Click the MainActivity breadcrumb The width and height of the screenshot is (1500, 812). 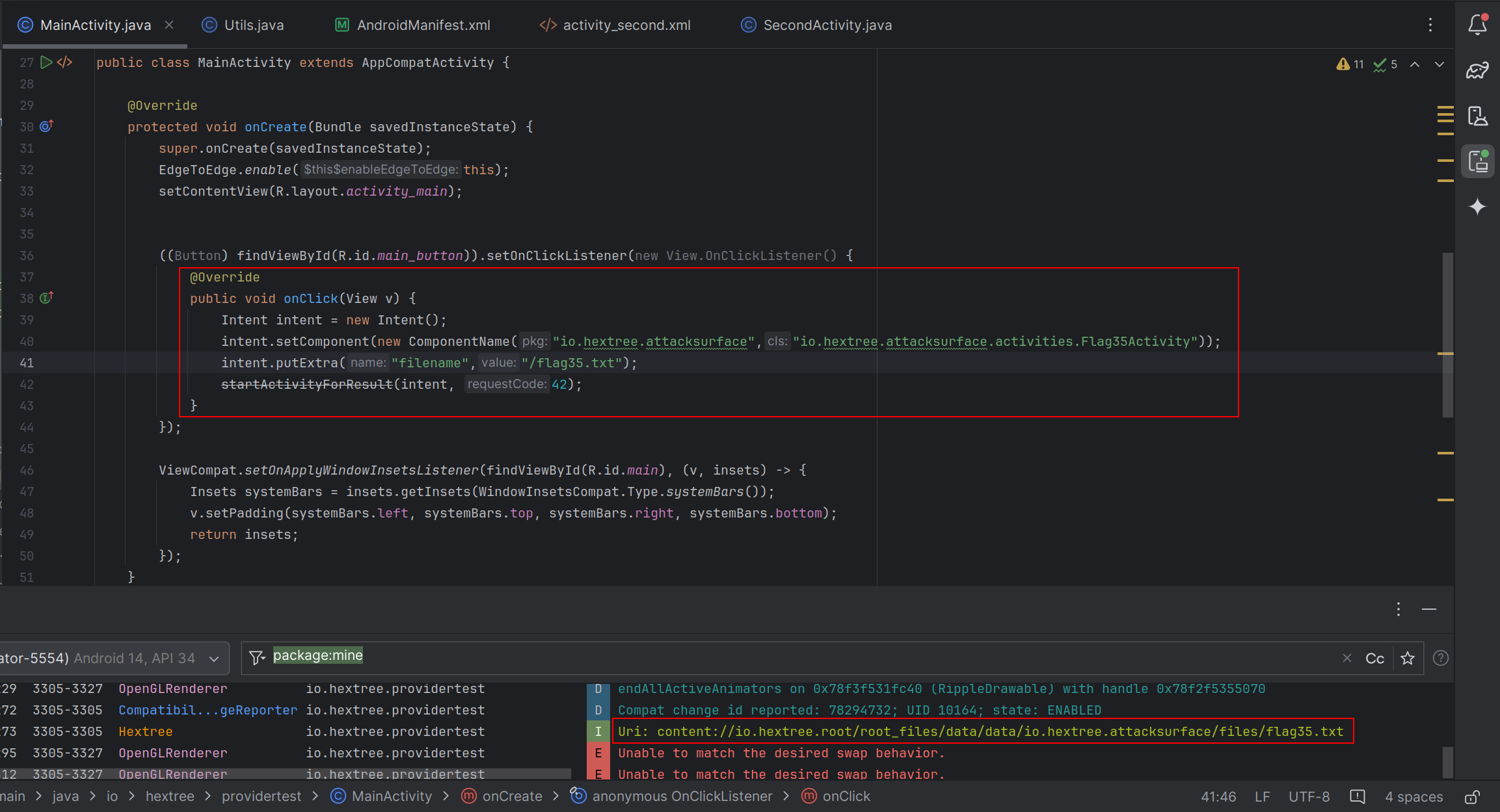381,796
